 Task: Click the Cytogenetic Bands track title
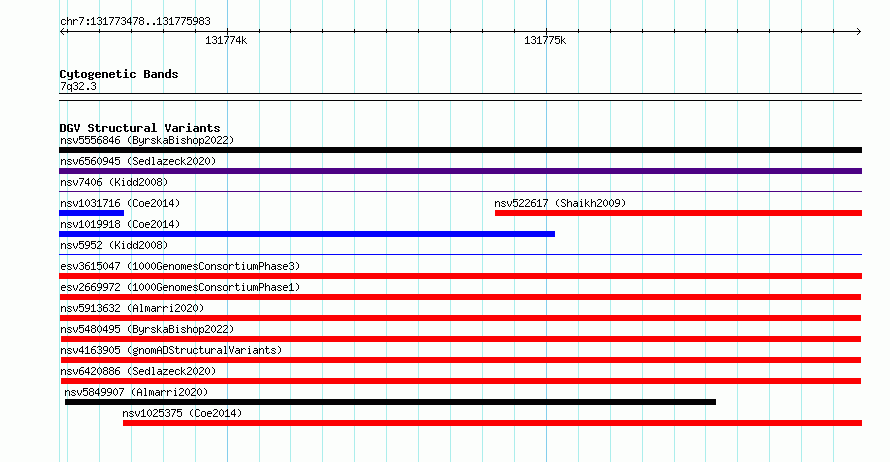119,74
